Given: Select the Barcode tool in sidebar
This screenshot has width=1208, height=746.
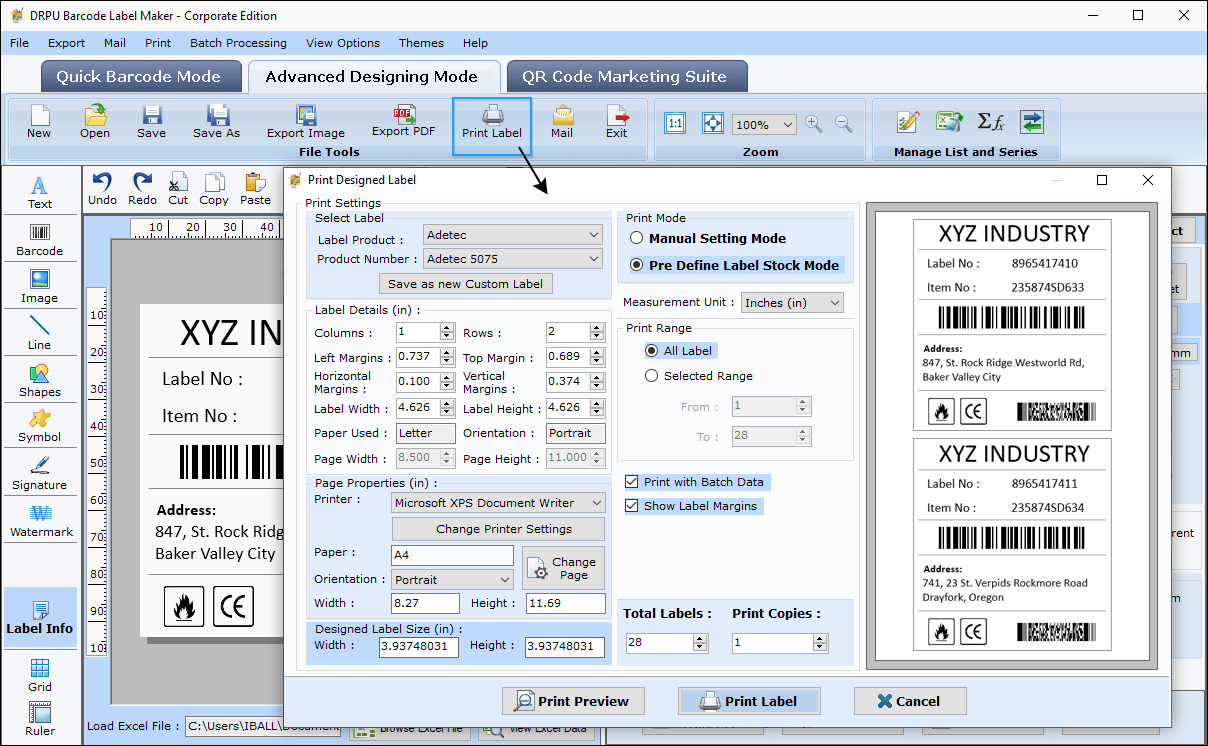Looking at the screenshot, I should point(40,240).
